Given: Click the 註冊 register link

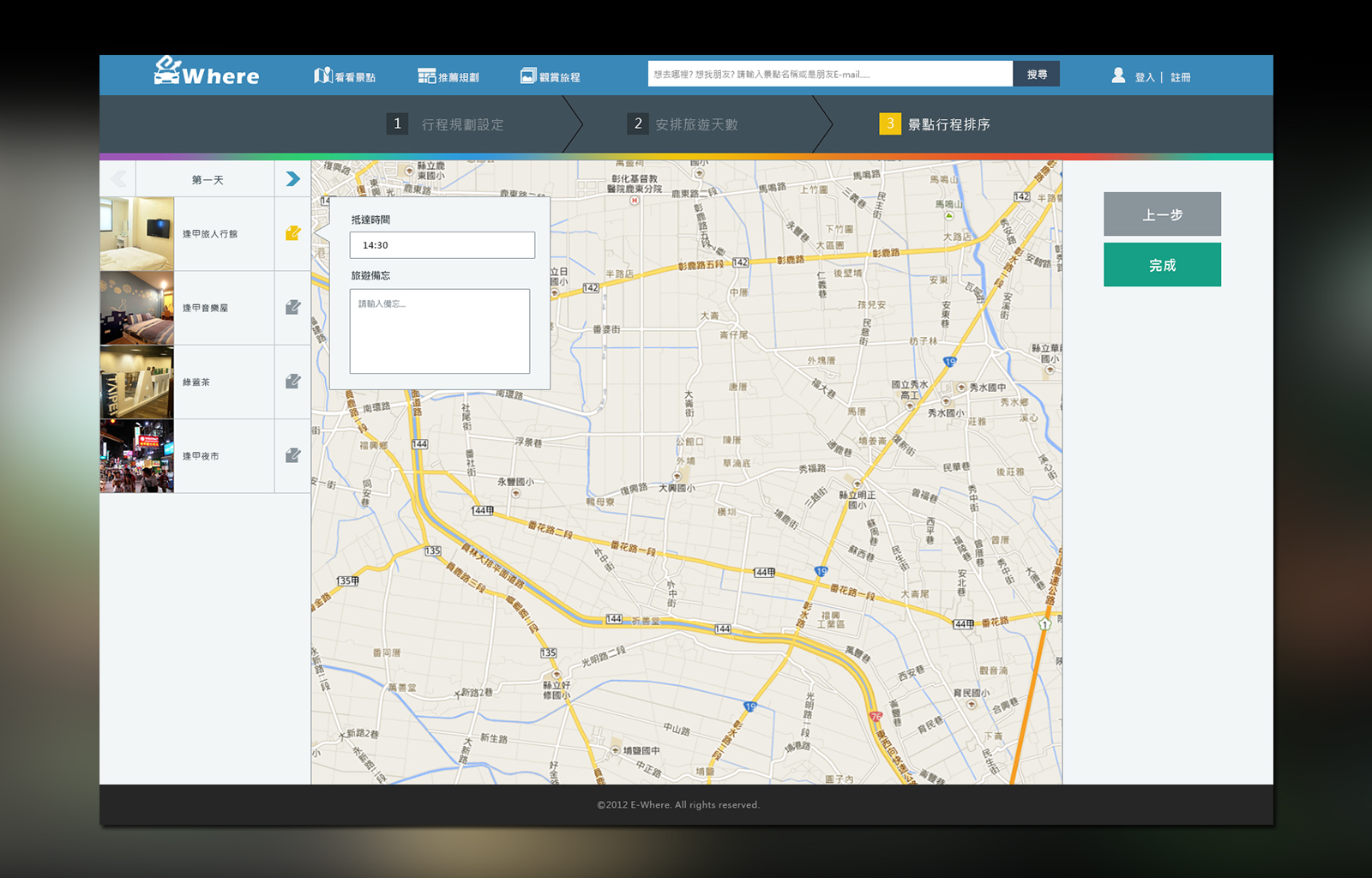Looking at the screenshot, I should (1181, 77).
